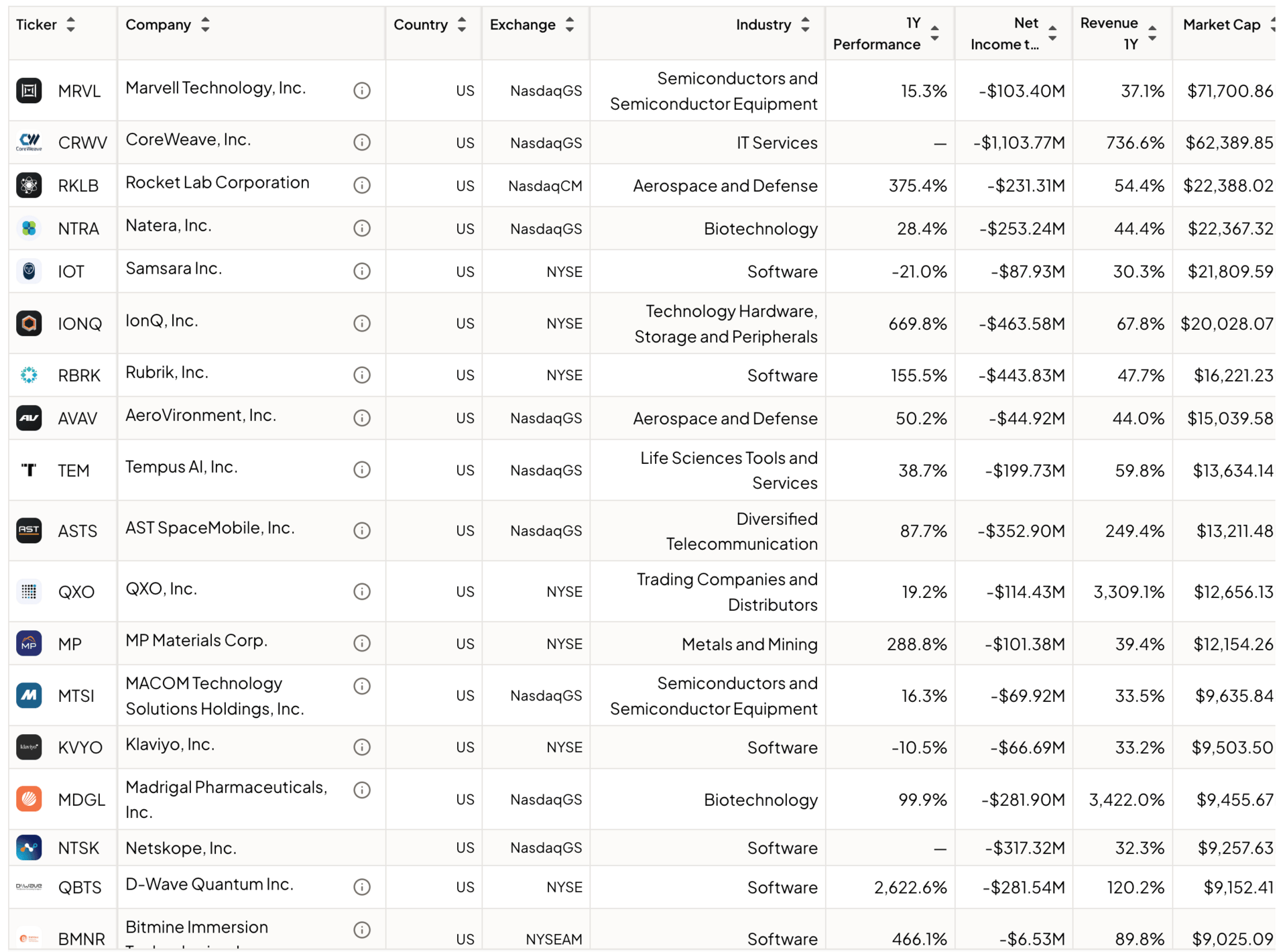Sort by Revenue 1Y column

pyautogui.click(x=1152, y=34)
